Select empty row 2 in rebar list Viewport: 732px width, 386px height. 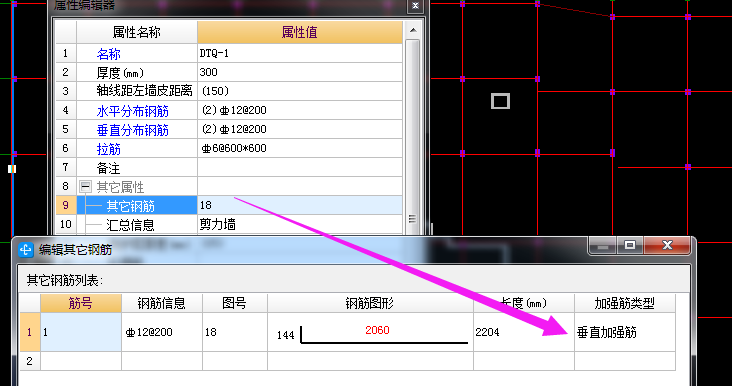[347, 361]
